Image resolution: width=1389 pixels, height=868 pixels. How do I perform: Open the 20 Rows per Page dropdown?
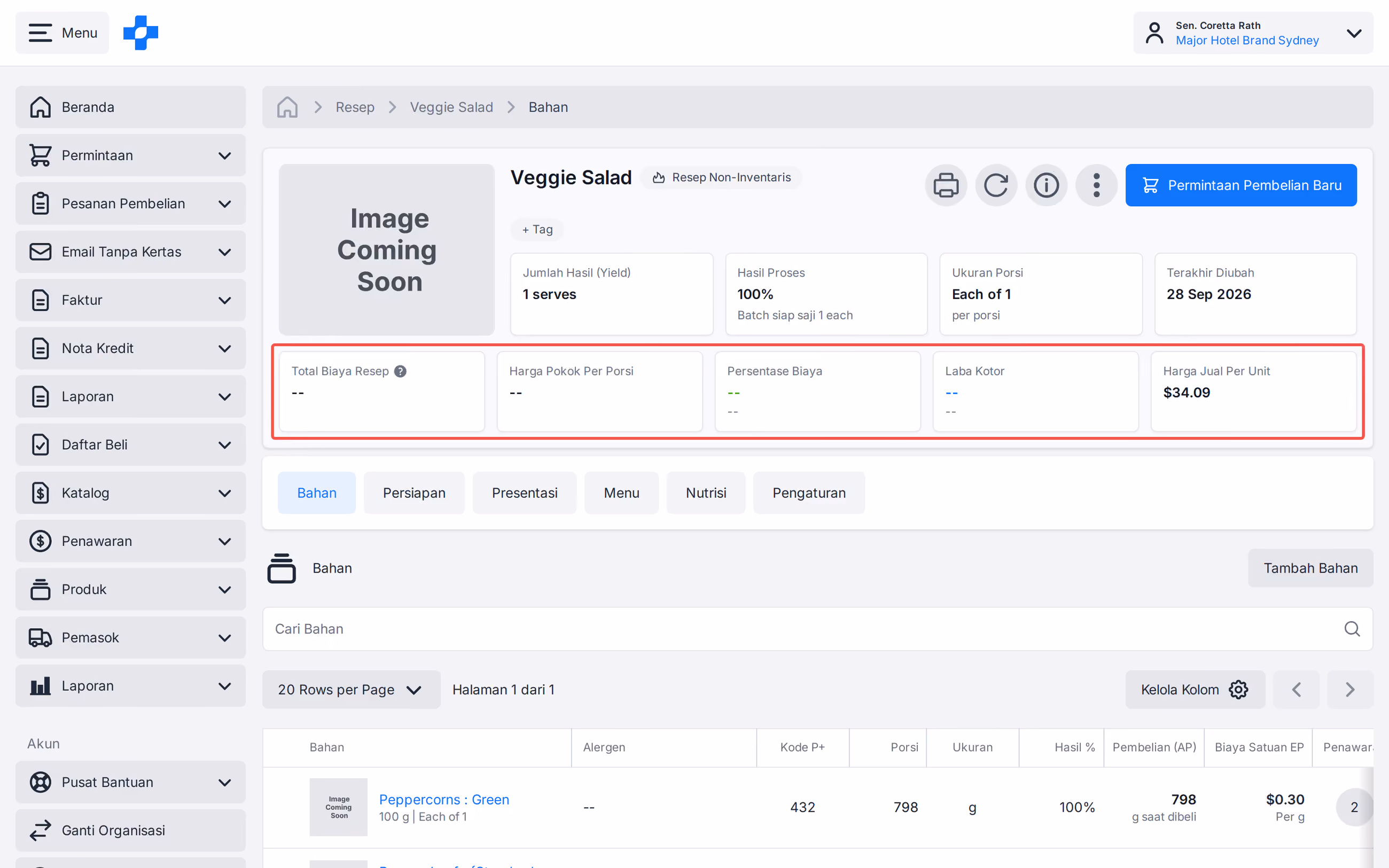(352, 690)
